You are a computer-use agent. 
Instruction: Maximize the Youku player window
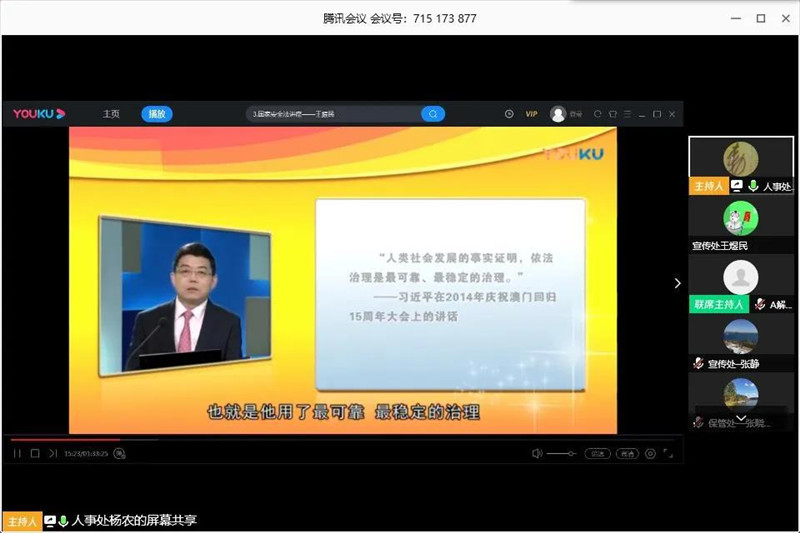(x=657, y=114)
